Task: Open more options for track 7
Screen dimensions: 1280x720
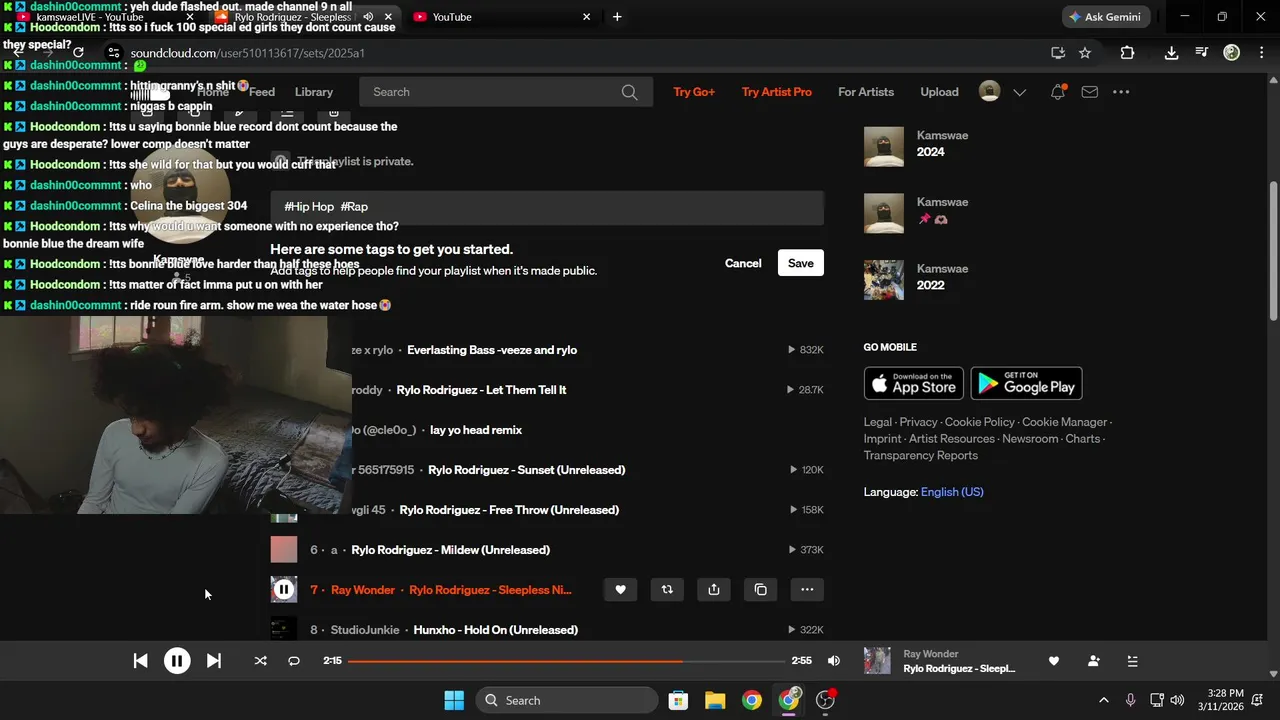Action: 807,590
